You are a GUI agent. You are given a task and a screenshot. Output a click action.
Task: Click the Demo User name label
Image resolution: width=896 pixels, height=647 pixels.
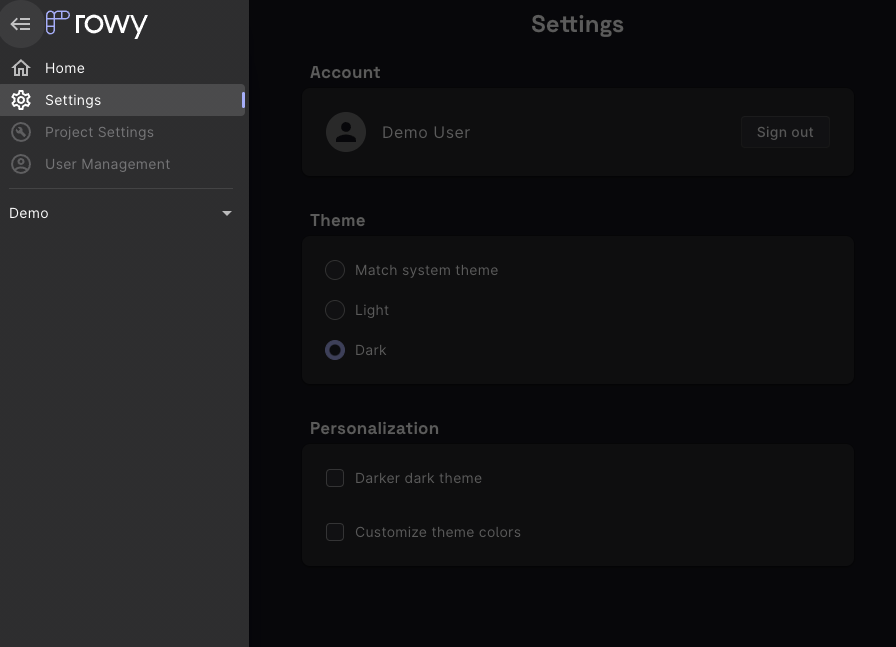(x=426, y=131)
